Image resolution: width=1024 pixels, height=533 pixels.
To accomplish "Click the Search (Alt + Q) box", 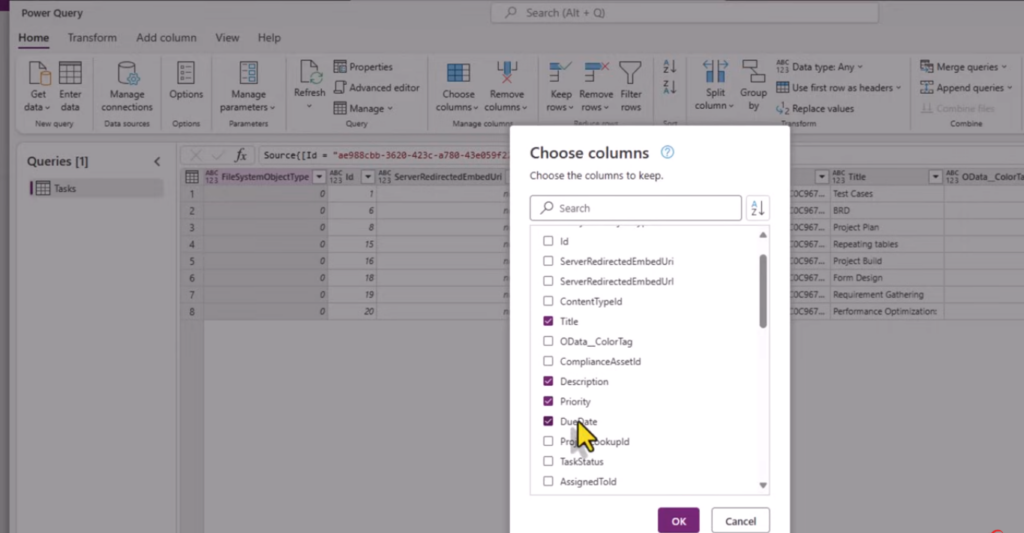I will pyautogui.click(x=684, y=12).
